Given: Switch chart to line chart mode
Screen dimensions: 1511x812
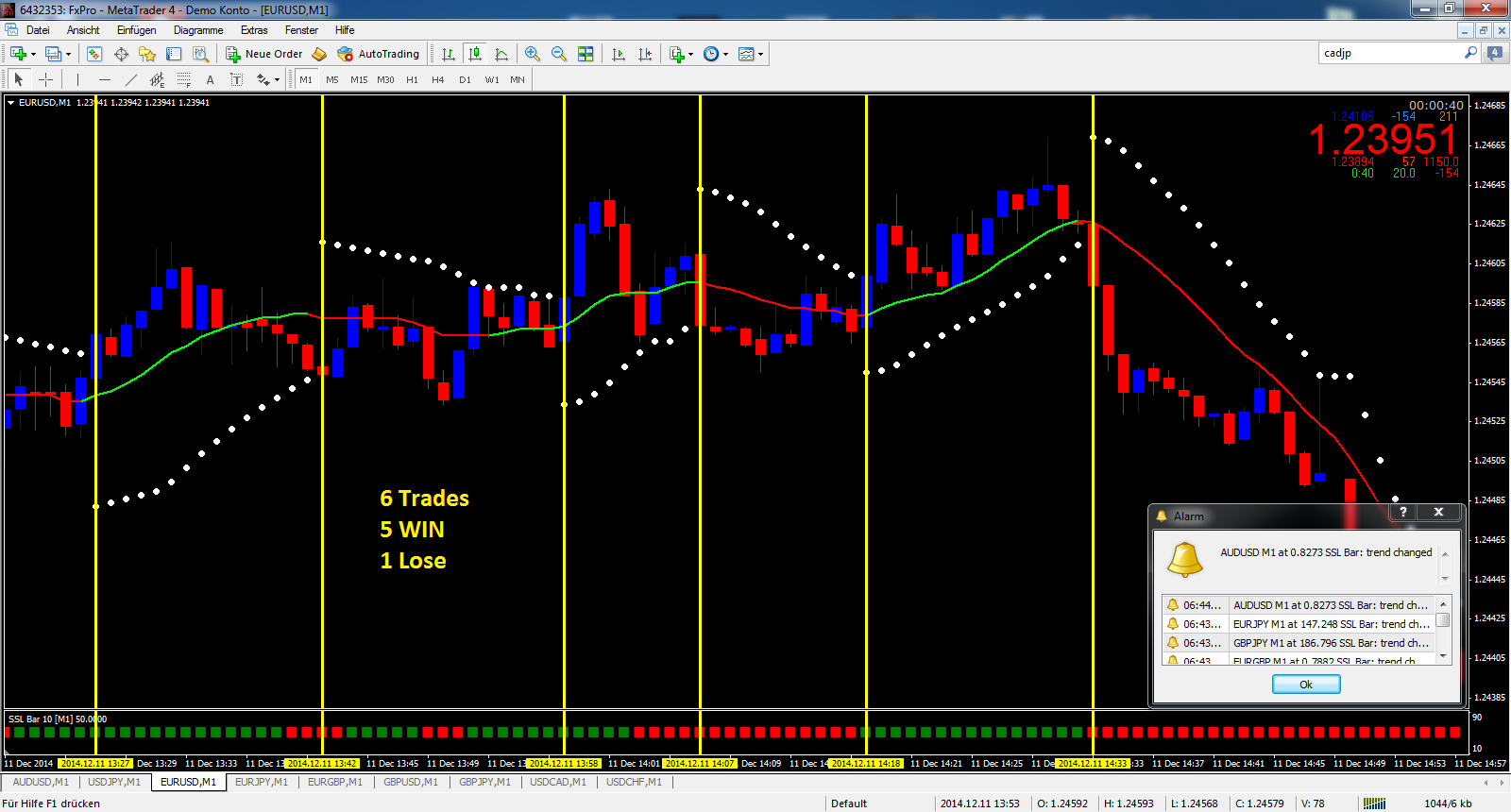Looking at the screenshot, I should [x=501, y=54].
